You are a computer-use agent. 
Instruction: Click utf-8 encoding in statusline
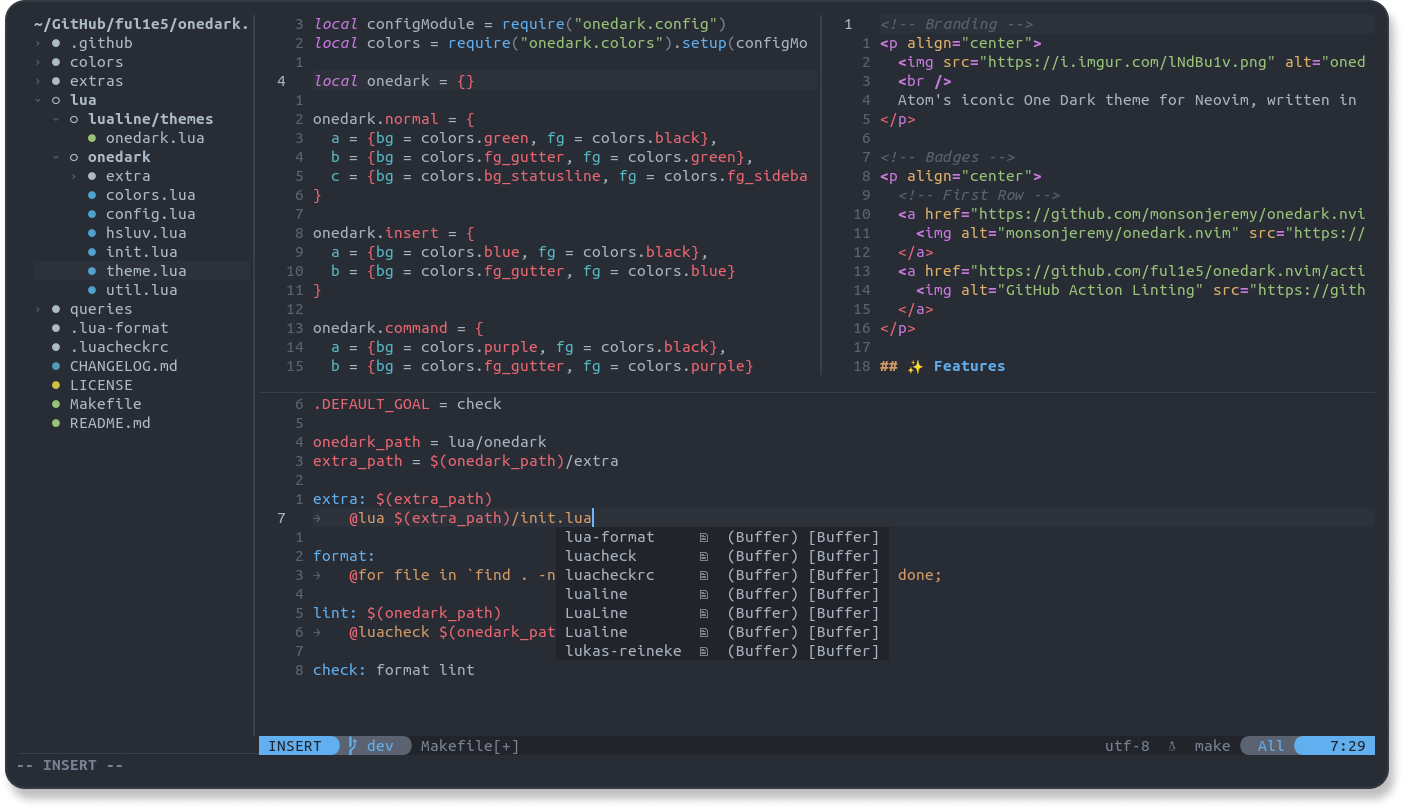click(x=1127, y=746)
